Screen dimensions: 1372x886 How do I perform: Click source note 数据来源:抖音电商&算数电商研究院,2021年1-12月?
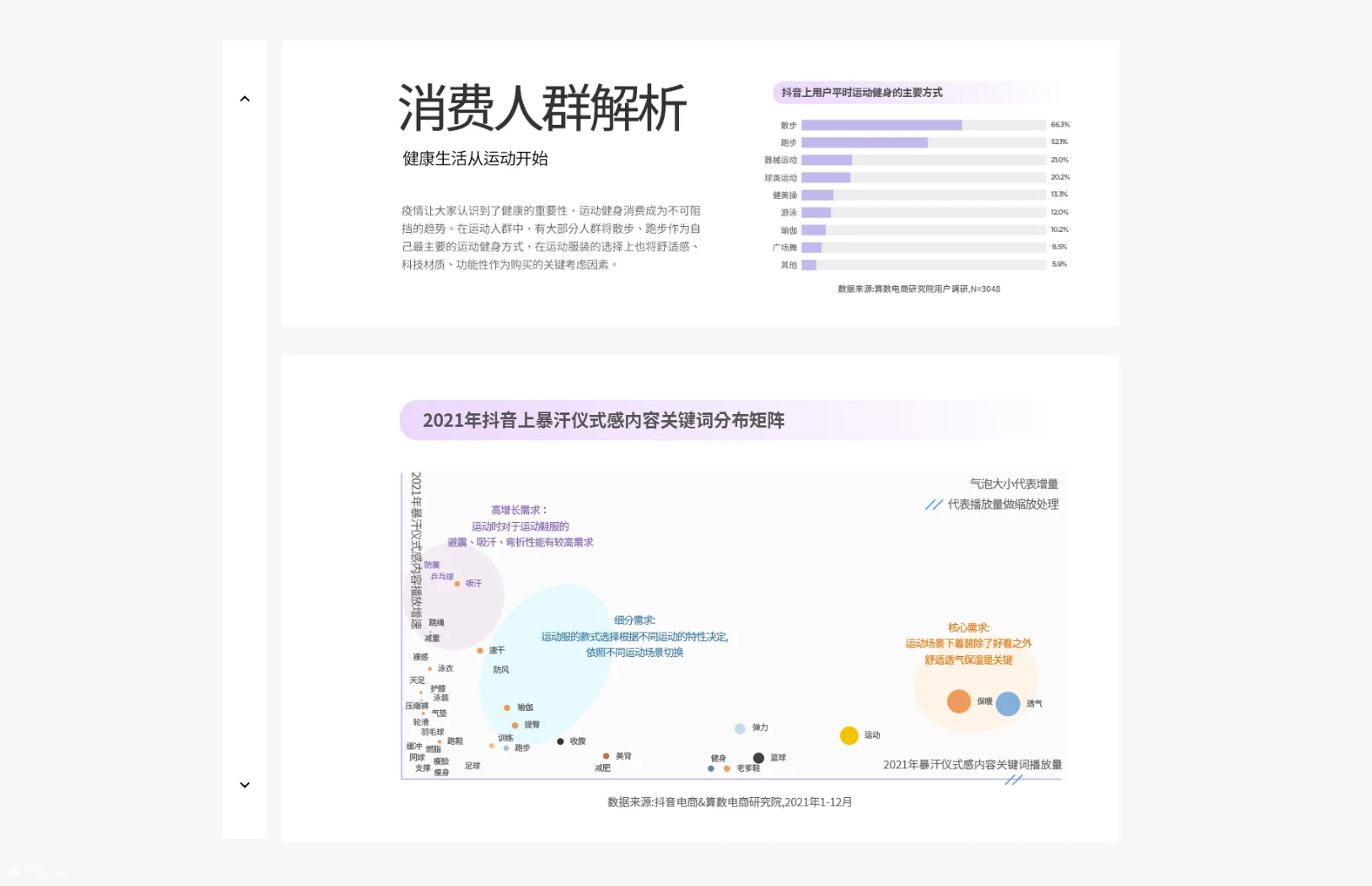point(729,802)
